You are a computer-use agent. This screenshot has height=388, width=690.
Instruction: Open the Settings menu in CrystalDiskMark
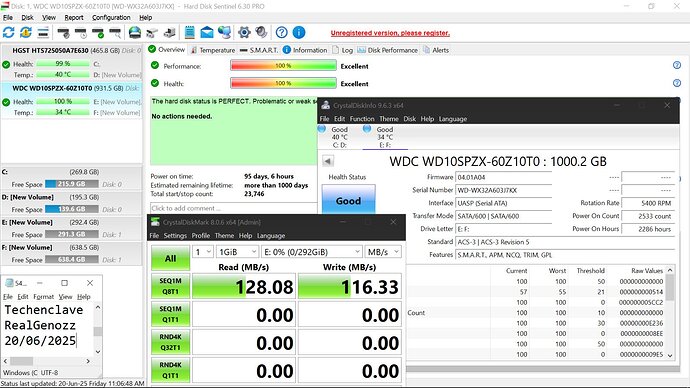tap(175, 235)
